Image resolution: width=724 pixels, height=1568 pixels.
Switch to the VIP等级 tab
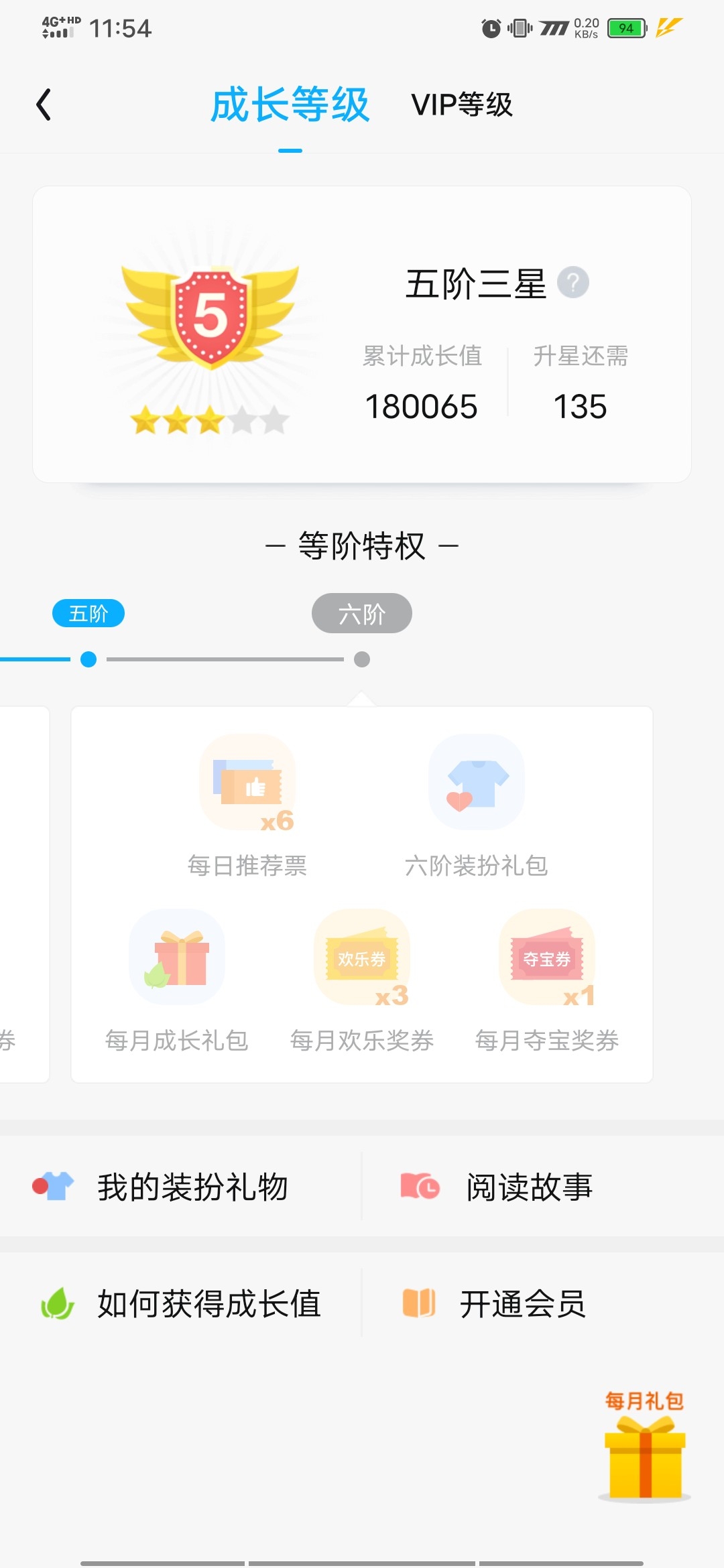[x=462, y=105]
